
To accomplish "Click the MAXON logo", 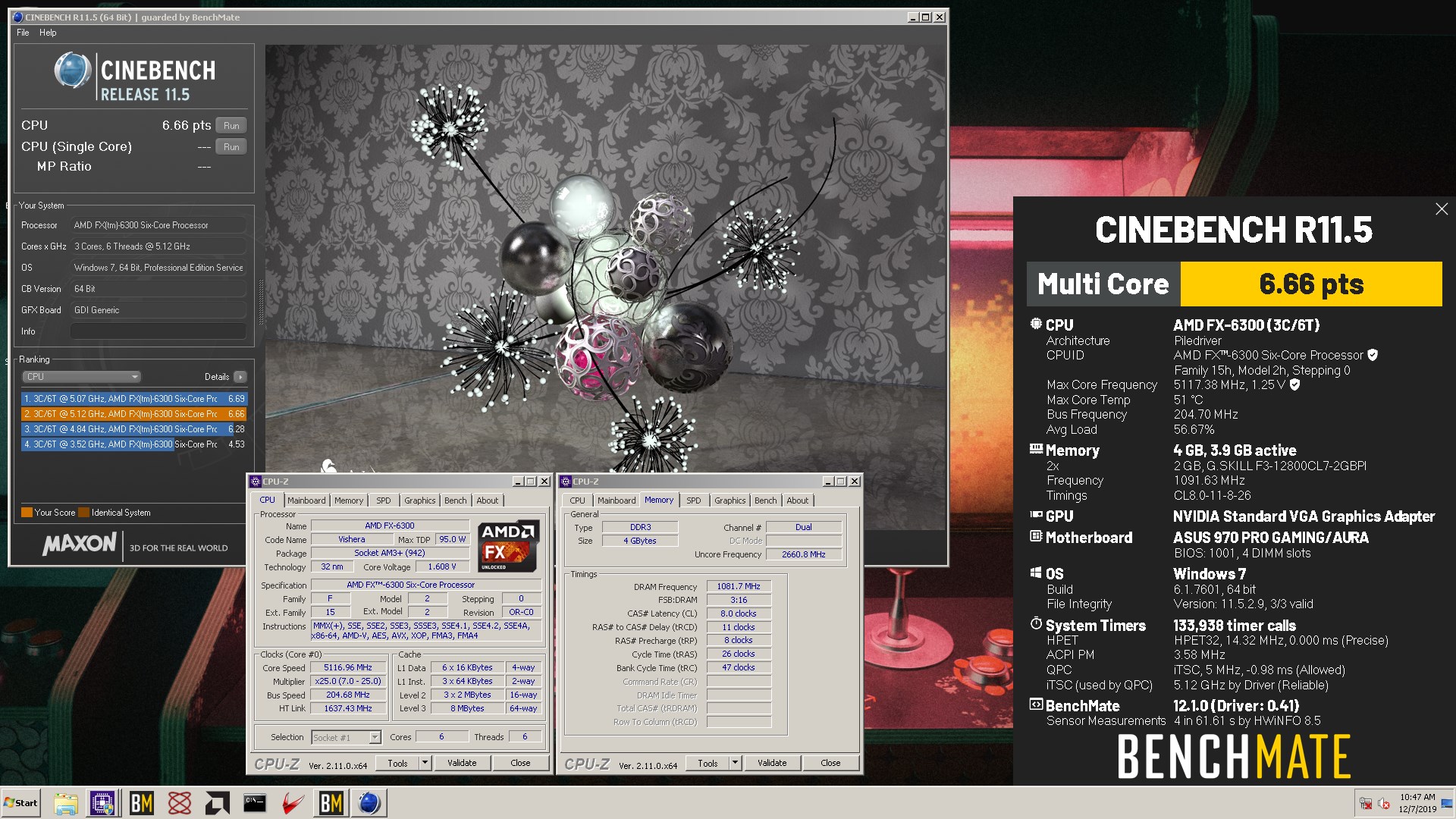I will coord(80,544).
